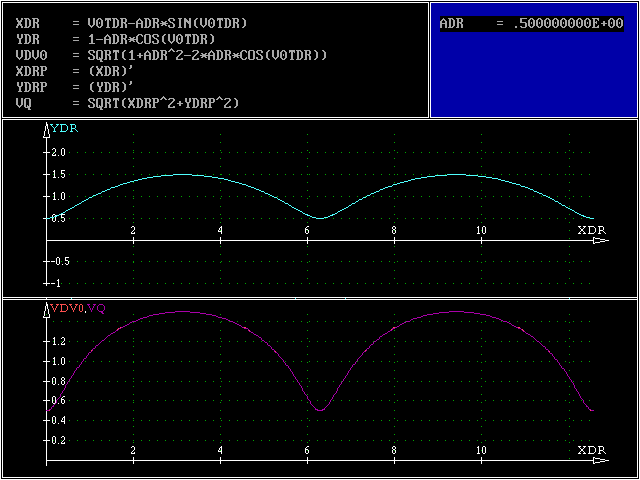Click the -0.5 tick label in upper plot
The height and width of the screenshot is (480, 640).
coord(58,261)
